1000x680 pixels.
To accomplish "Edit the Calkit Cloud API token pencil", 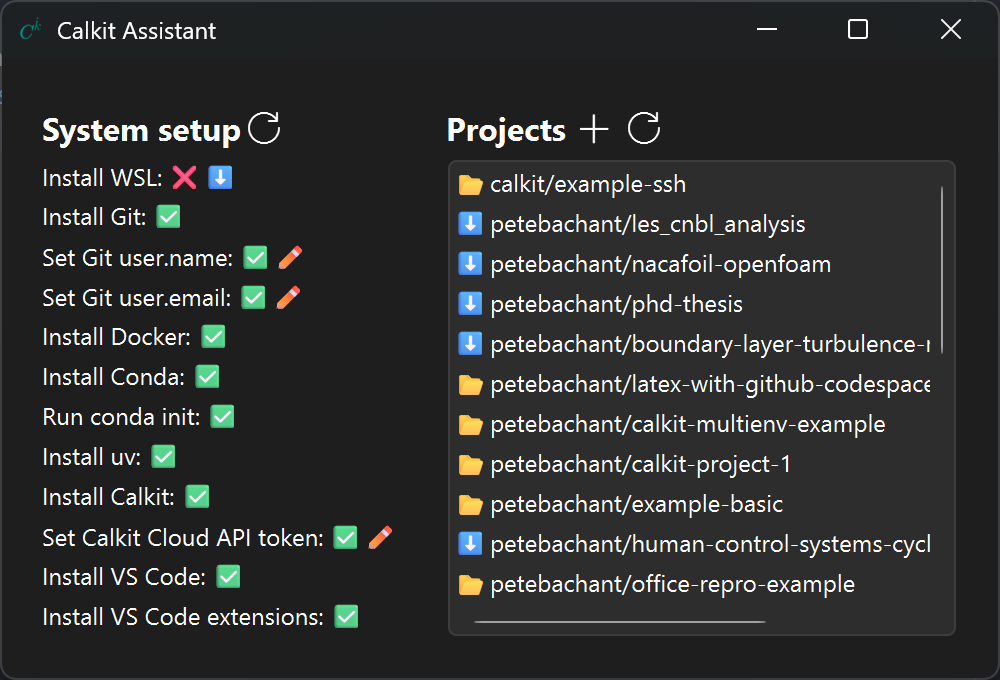I will tap(380, 538).
